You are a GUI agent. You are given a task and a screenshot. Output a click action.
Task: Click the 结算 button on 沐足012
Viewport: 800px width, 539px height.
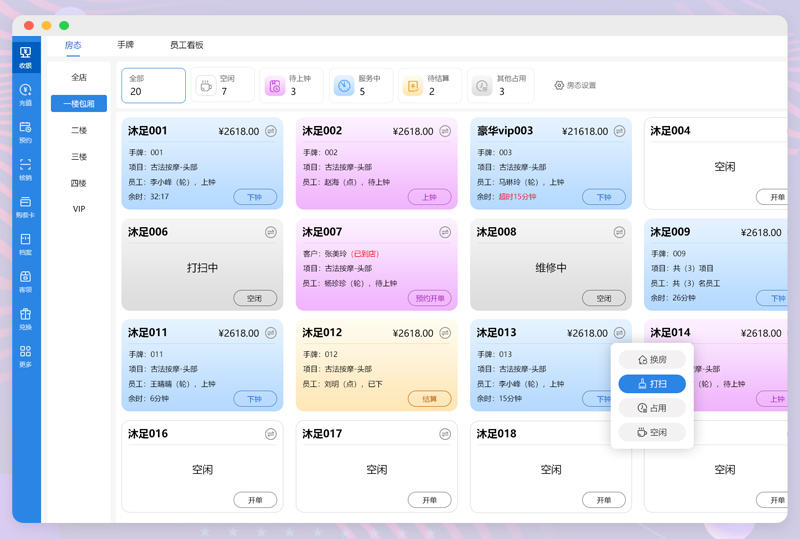pyautogui.click(x=429, y=399)
